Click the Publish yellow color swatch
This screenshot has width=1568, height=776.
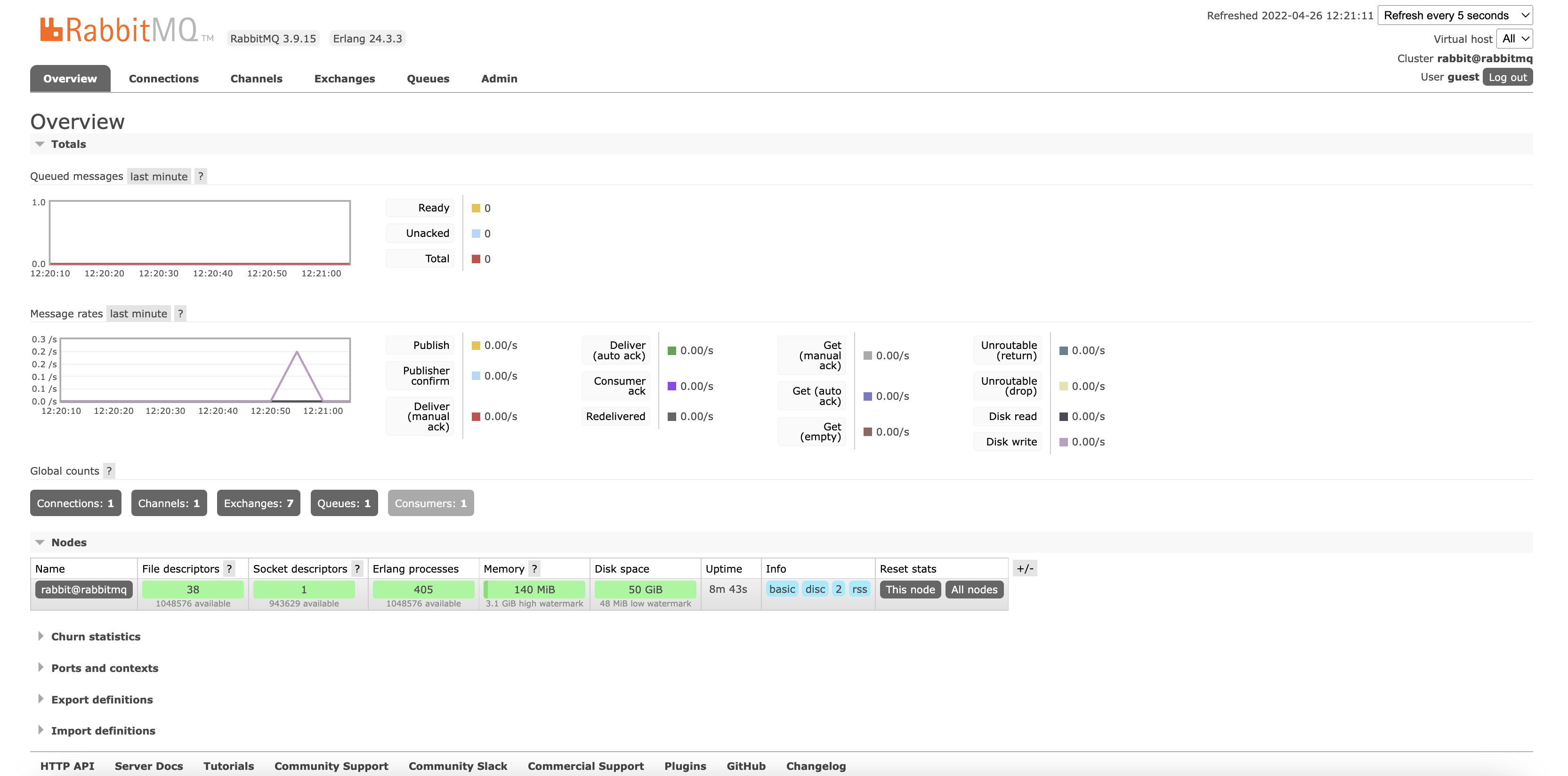pyautogui.click(x=476, y=345)
